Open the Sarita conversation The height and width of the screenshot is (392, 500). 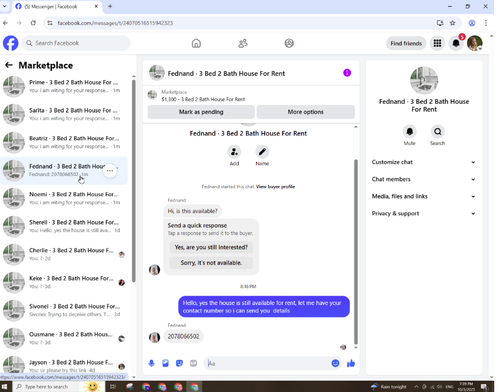63,114
